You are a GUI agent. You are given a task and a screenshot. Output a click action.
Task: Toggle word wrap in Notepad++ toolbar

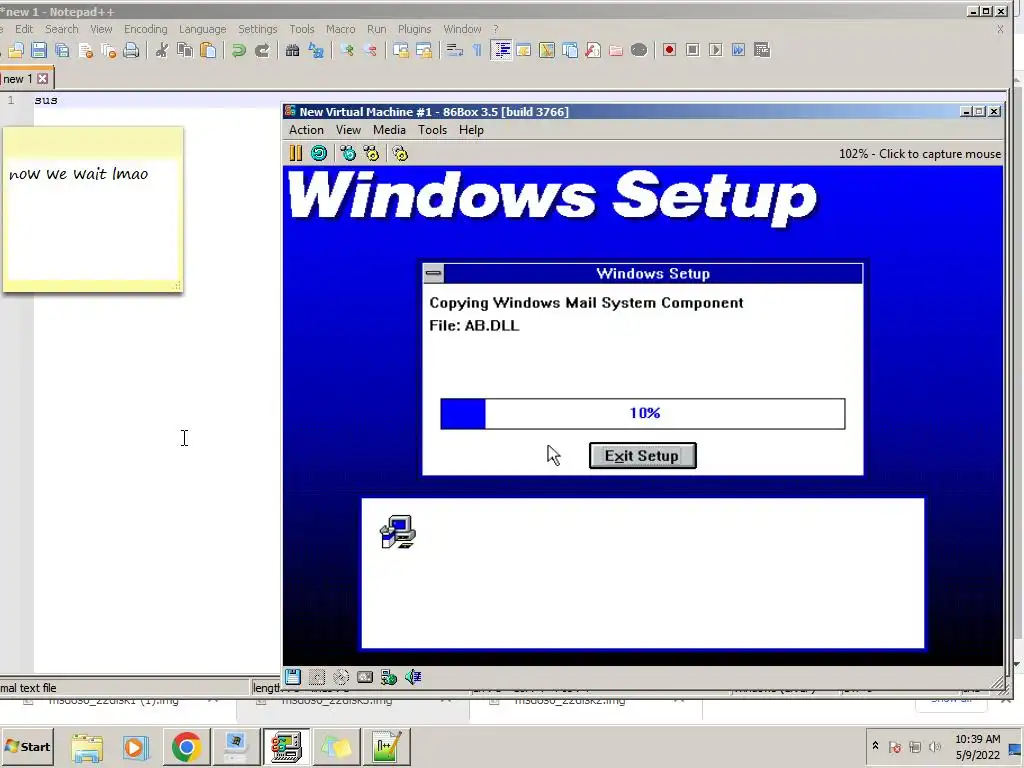[455, 50]
